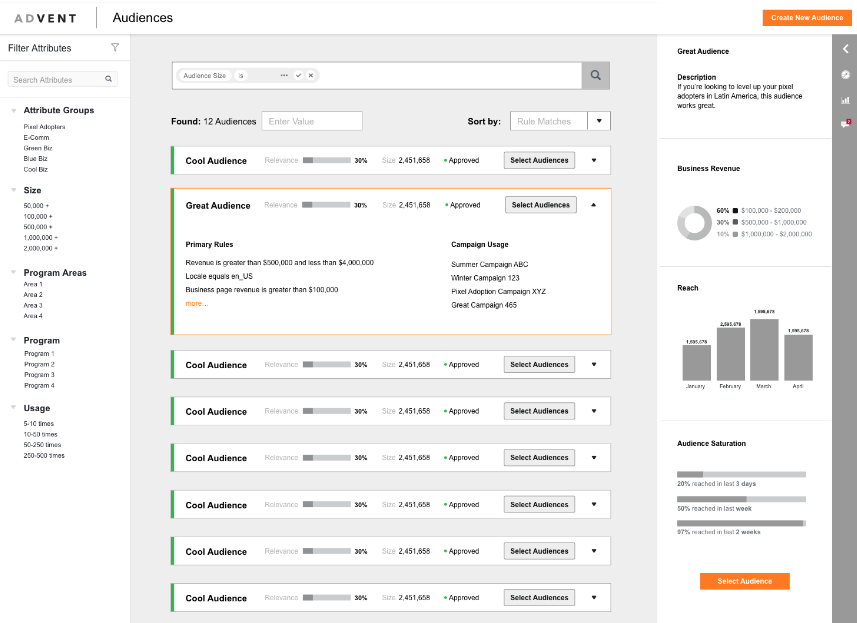The height and width of the screenshot is (623, 857).
Task: Collapse the expanded Great Audience row
Action: pos(593,205)
